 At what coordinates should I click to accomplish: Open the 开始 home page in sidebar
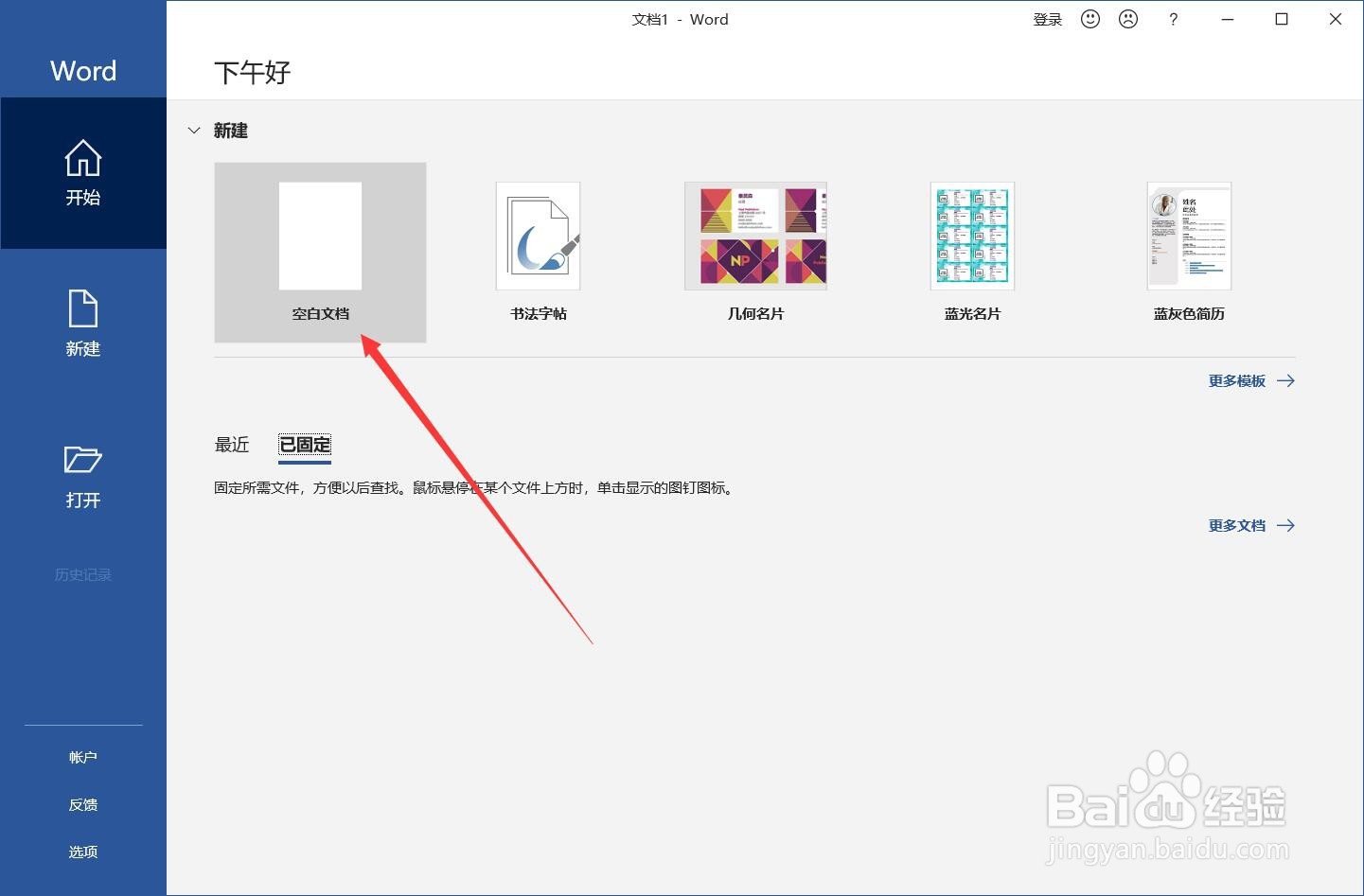tap(83, 173)
